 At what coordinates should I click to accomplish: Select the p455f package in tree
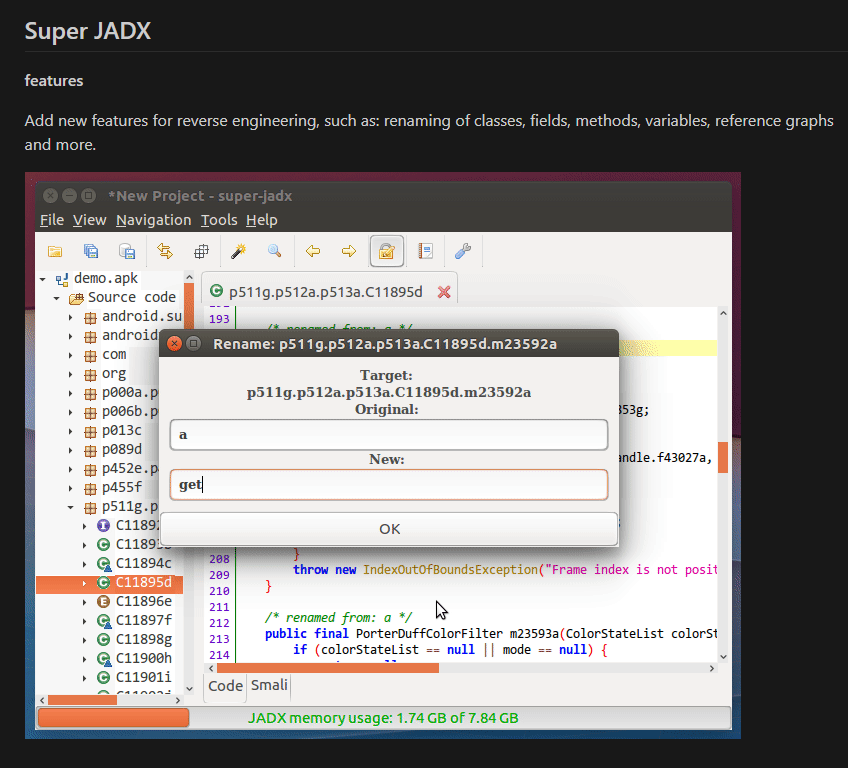tap(122, 487)
